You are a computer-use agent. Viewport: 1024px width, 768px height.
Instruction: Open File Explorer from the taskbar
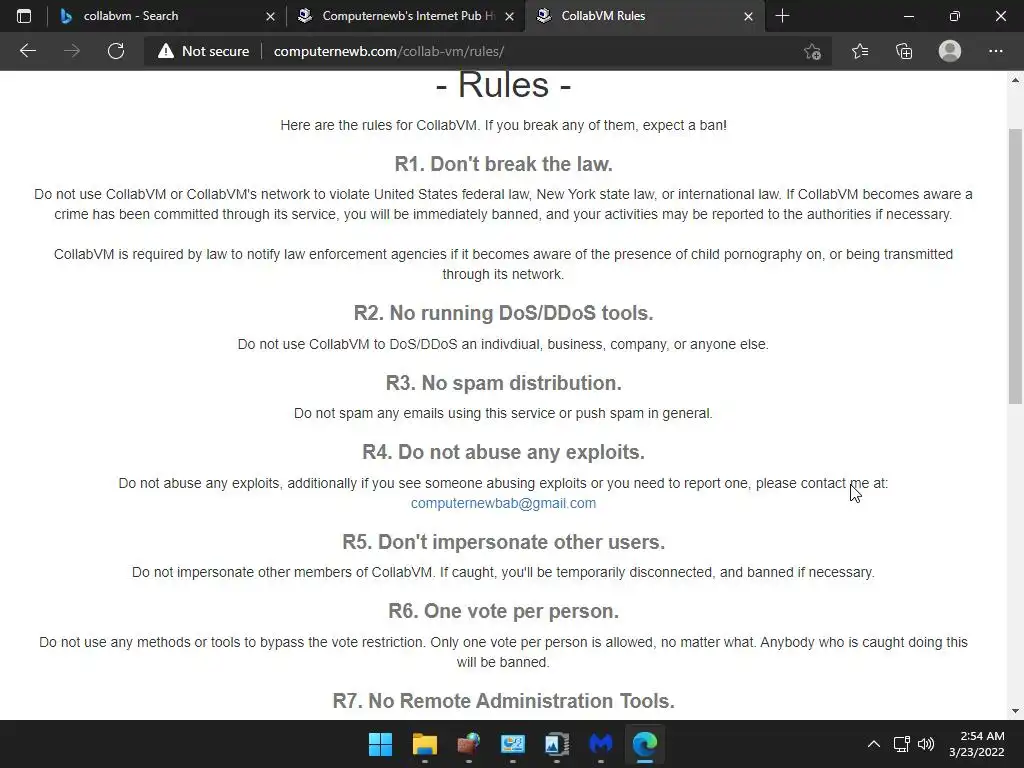[x=424, y=744]
